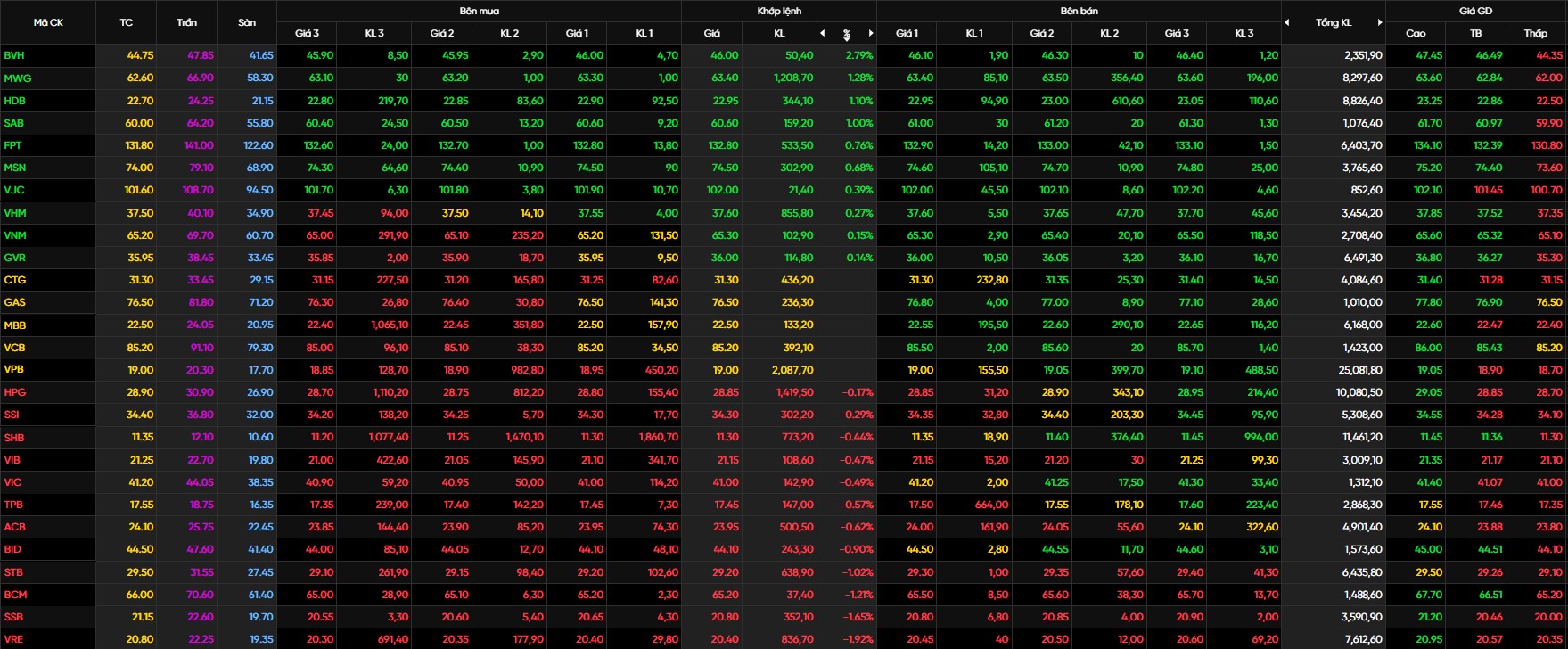Screen dimensions: 1568x649
Task: Click VJC's reference price 101.60
Action: (x=139, y=190)
